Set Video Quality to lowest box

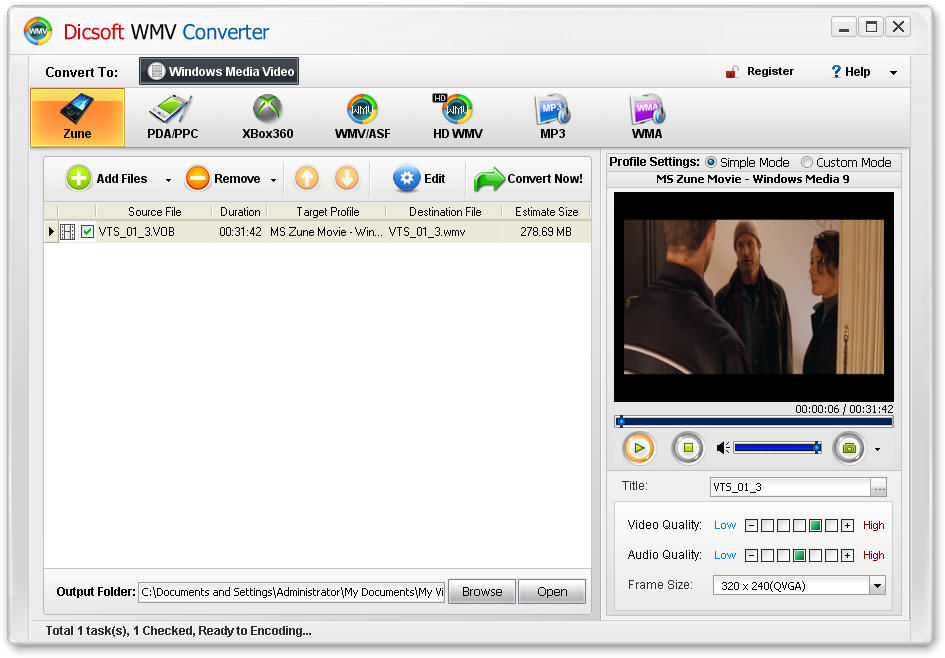(x=767, y=525)
